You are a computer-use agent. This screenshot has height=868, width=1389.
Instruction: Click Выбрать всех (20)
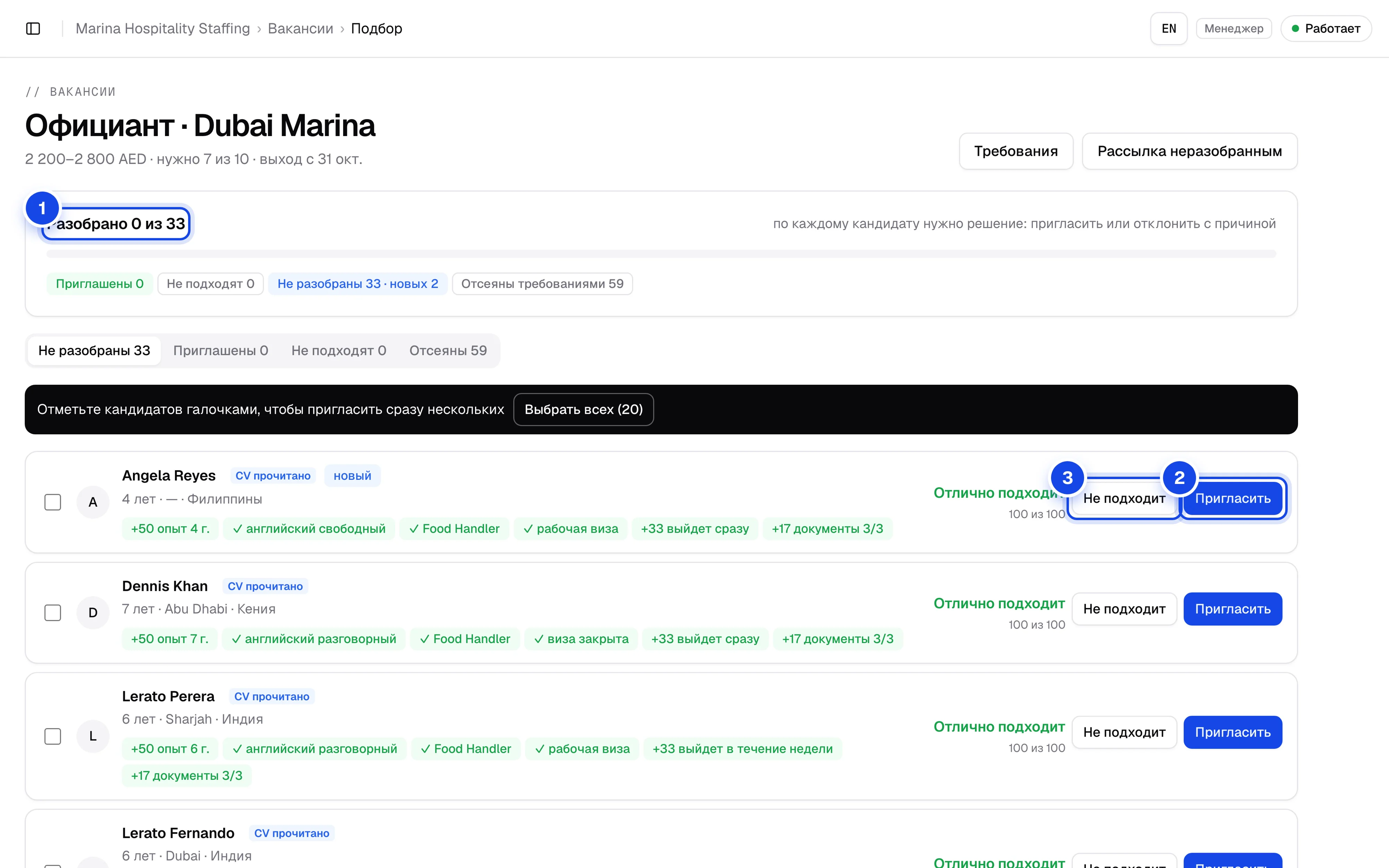point(584,409)
